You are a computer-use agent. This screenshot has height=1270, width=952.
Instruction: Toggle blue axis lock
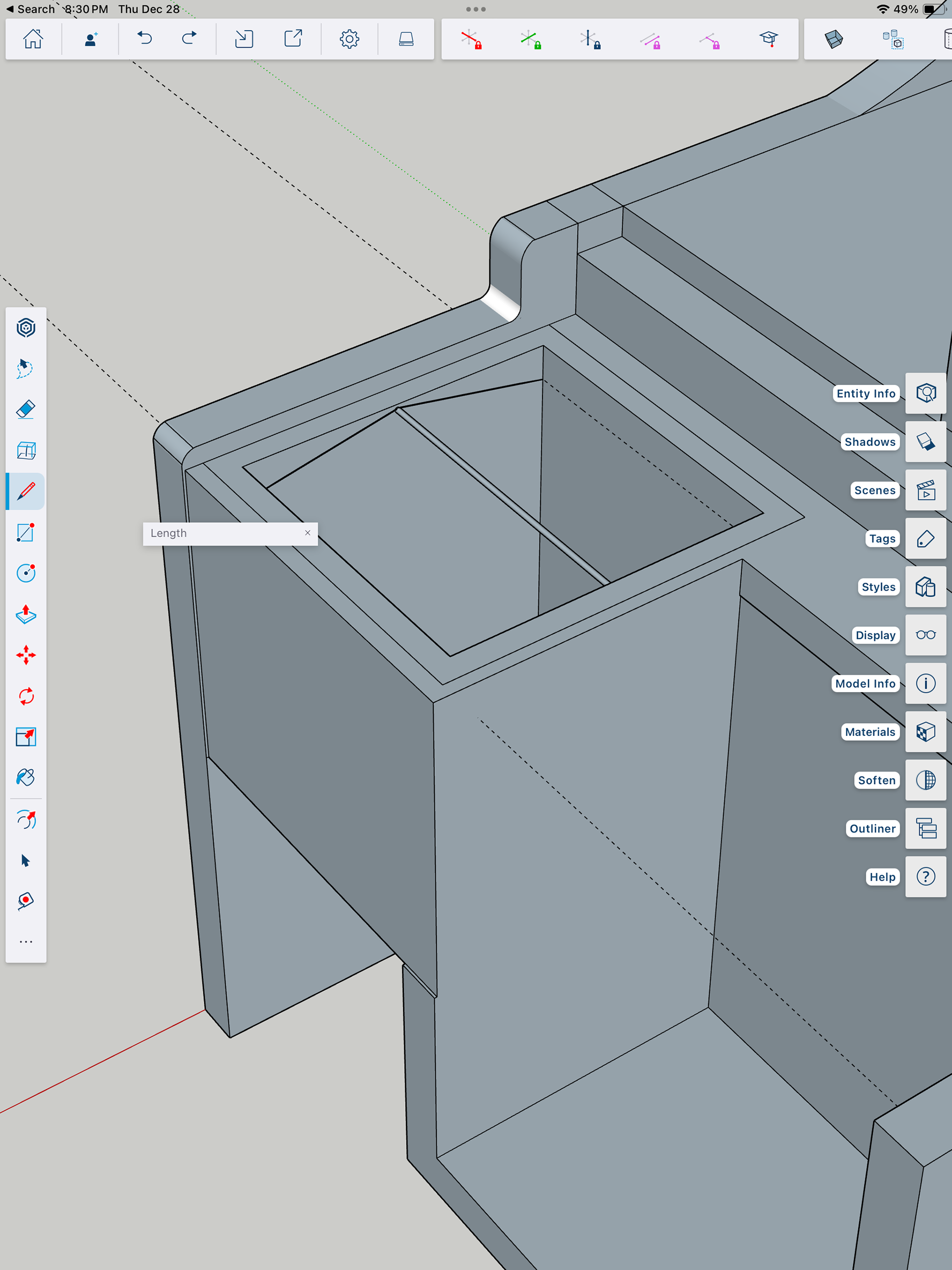point(590,40)
